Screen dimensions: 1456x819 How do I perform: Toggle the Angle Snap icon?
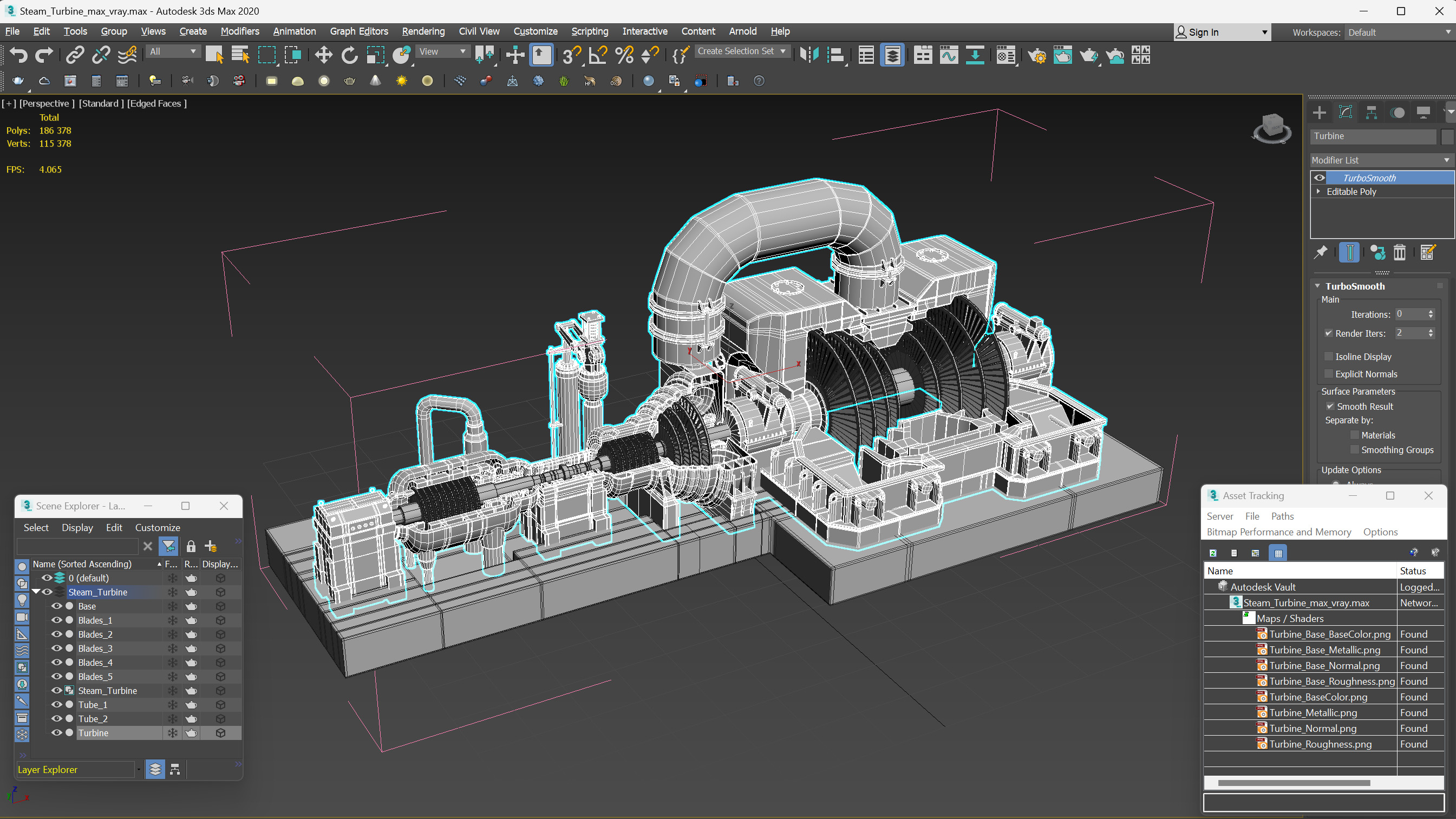point(597,55)
